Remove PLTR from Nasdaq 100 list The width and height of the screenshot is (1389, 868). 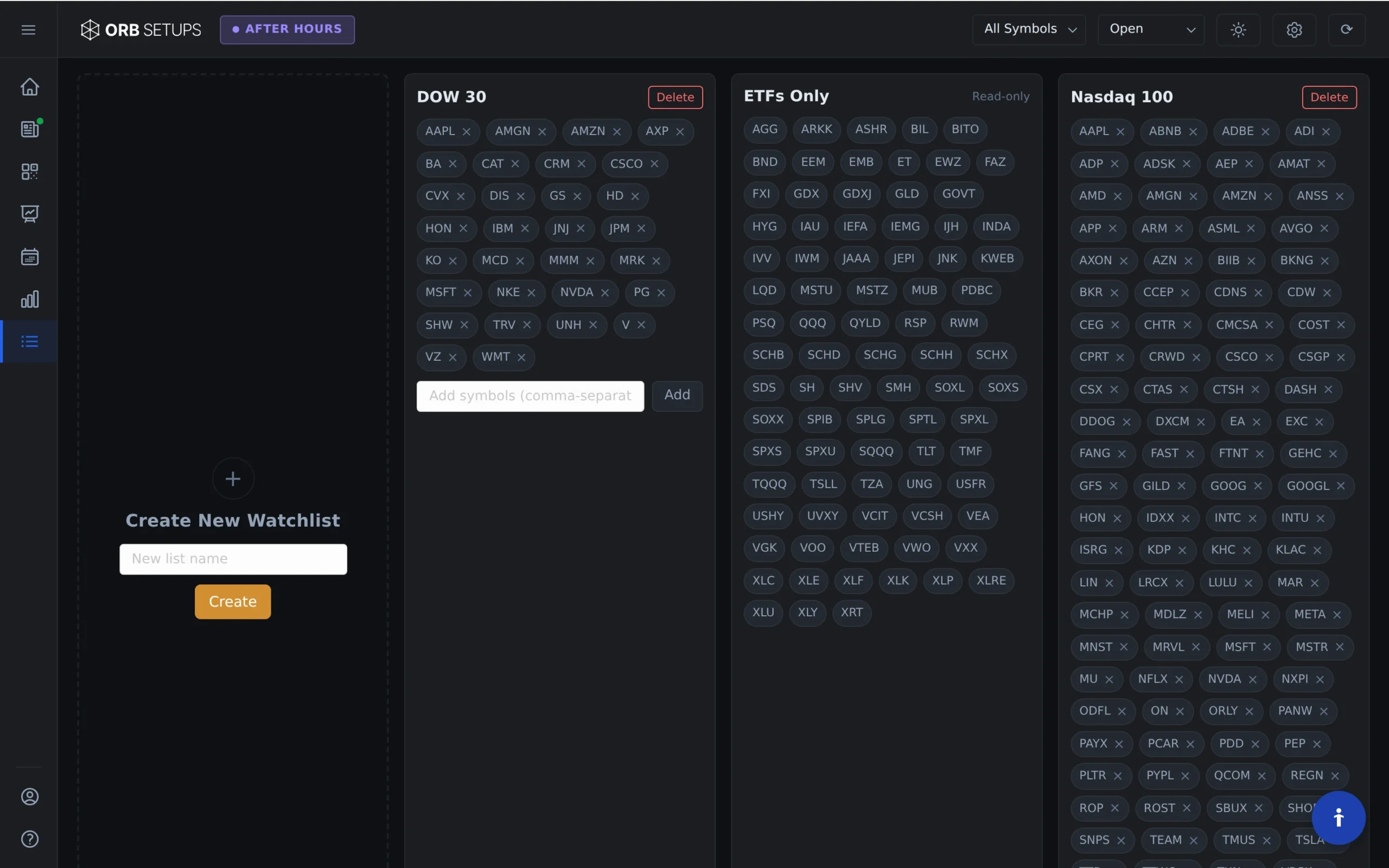coord(1118,776)
